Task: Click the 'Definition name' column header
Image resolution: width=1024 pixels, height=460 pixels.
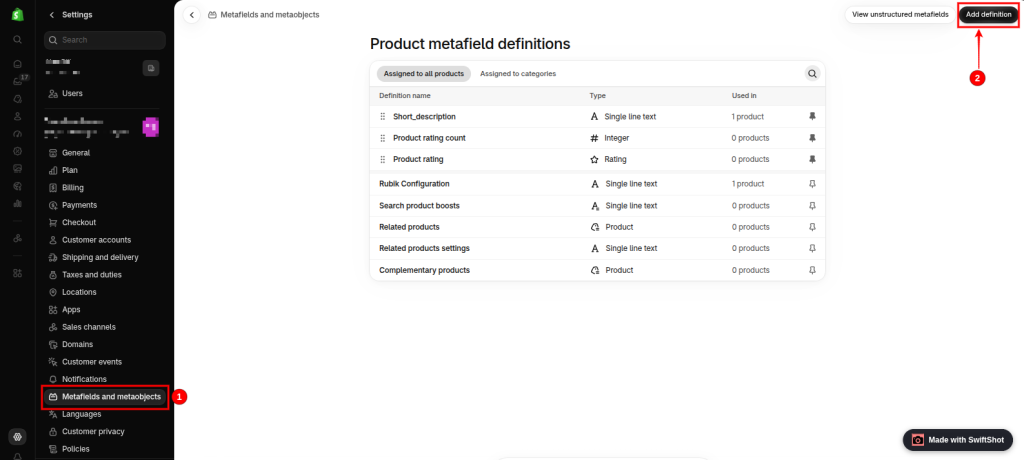Action: 405,95
